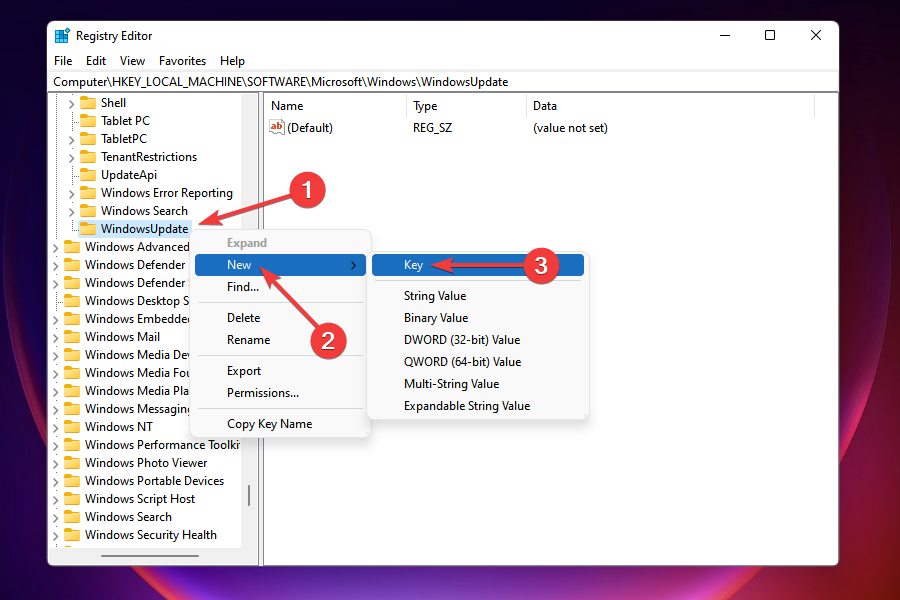Select Multi-String Value in the submenu

tap(478, 384)
